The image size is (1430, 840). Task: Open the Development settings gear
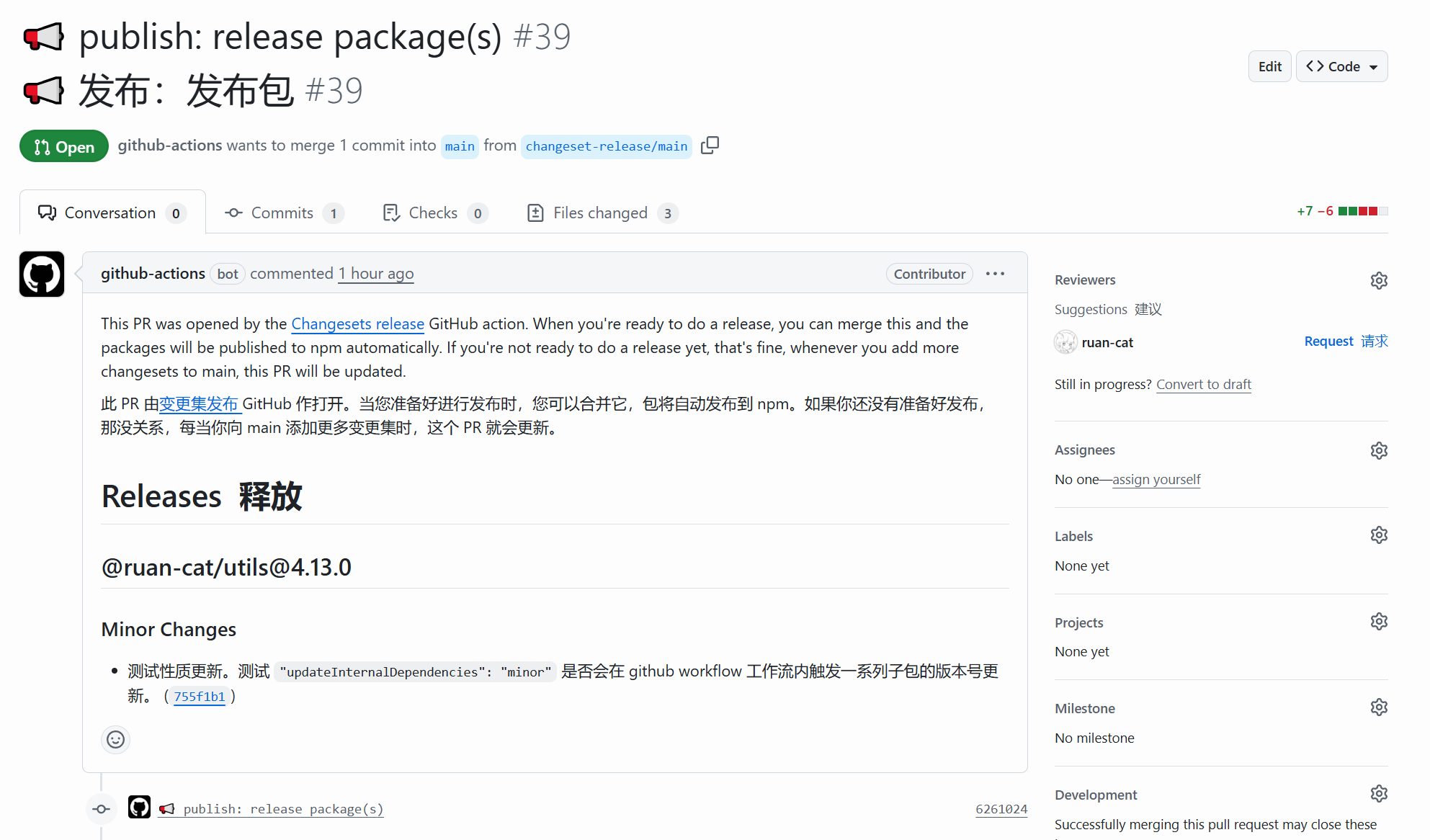[x=1378, y=794]
